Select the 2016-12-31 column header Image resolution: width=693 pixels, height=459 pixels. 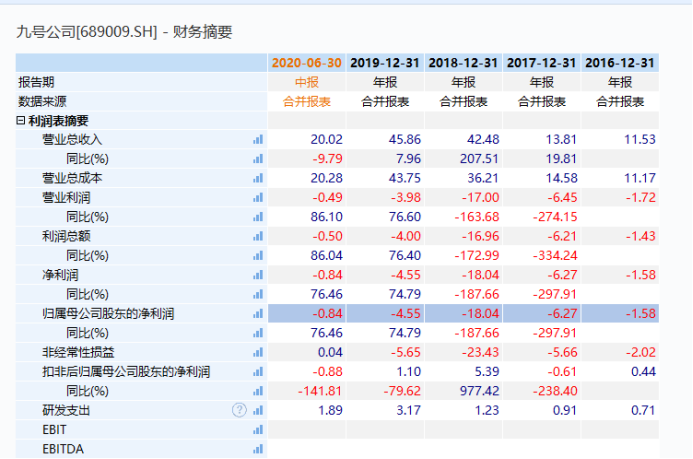620,63
